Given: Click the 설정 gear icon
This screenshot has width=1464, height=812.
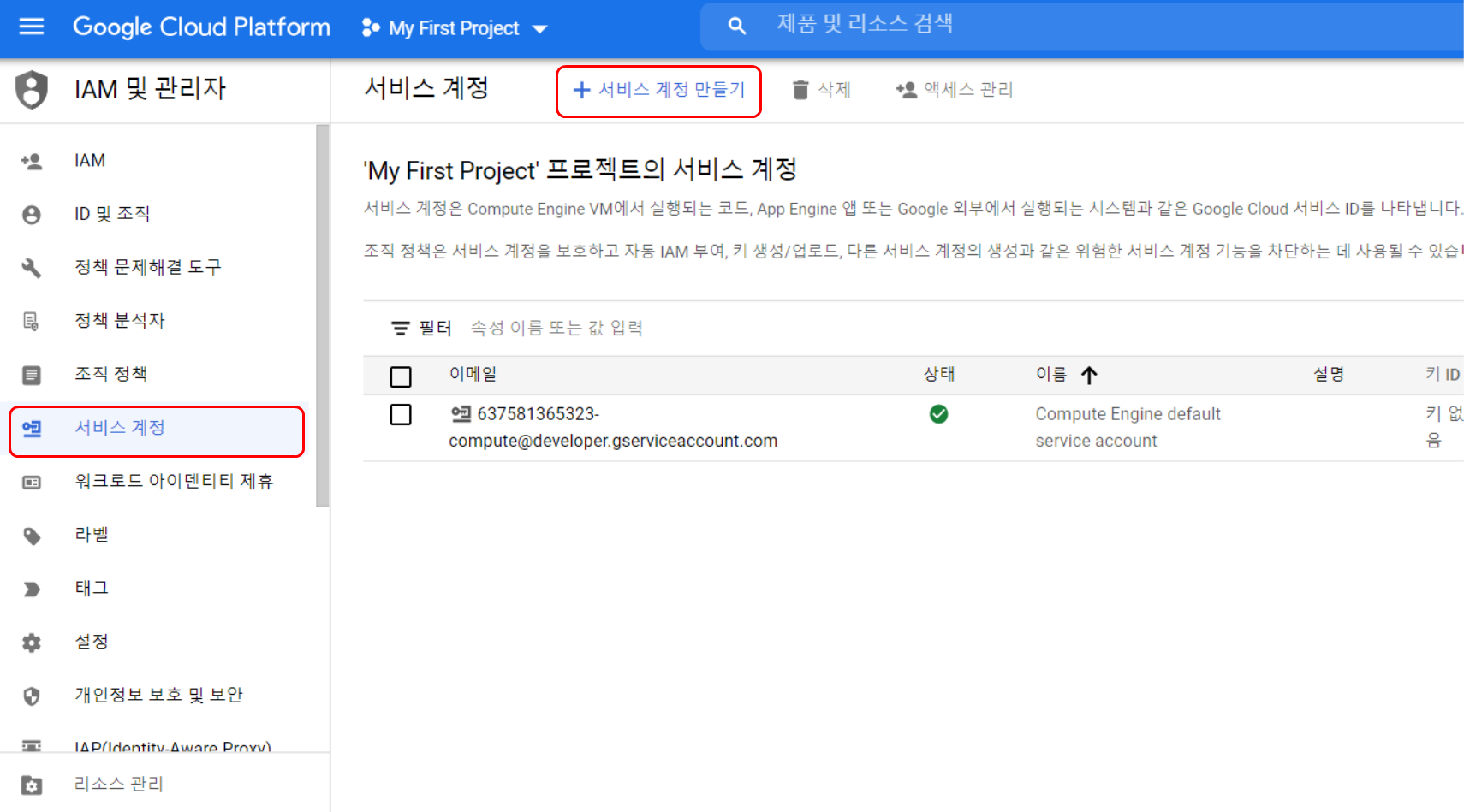Looking at the screenshot, I should click(x=32, y=643).
